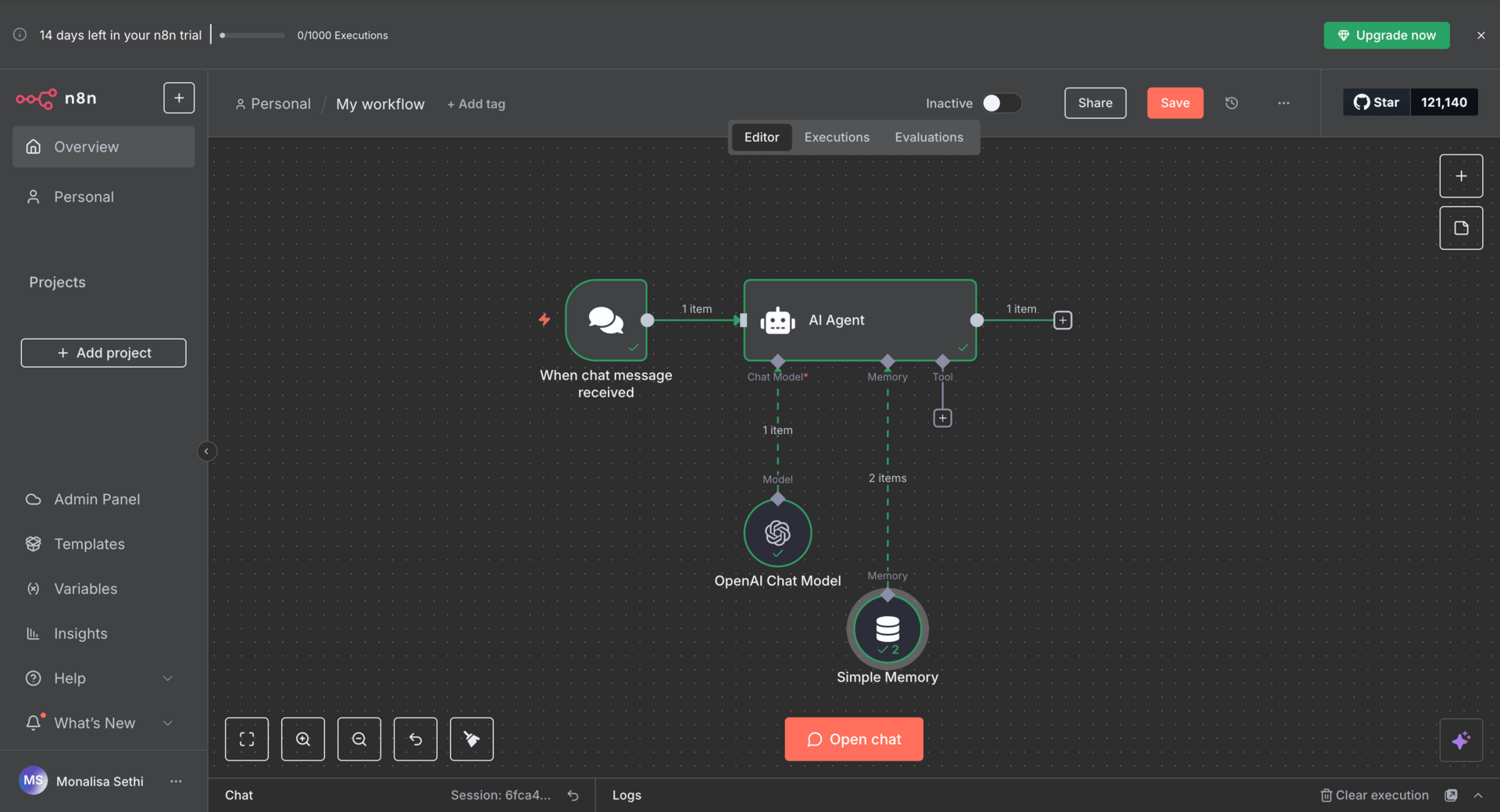Click the What's New bell icon
The height and width of the screenshot is (812, 1500).
34,723
